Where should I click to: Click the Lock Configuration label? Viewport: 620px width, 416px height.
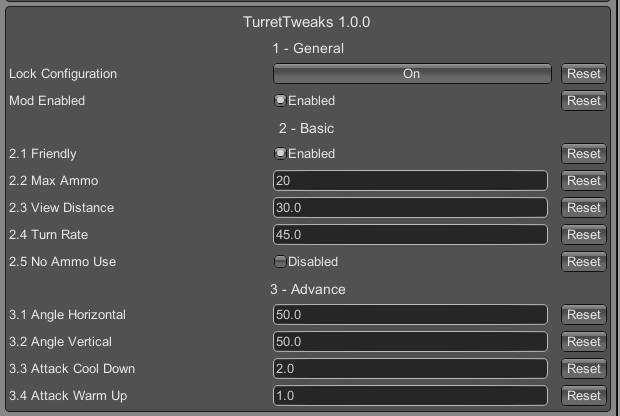pyautogui.click(x=63, y=74)
